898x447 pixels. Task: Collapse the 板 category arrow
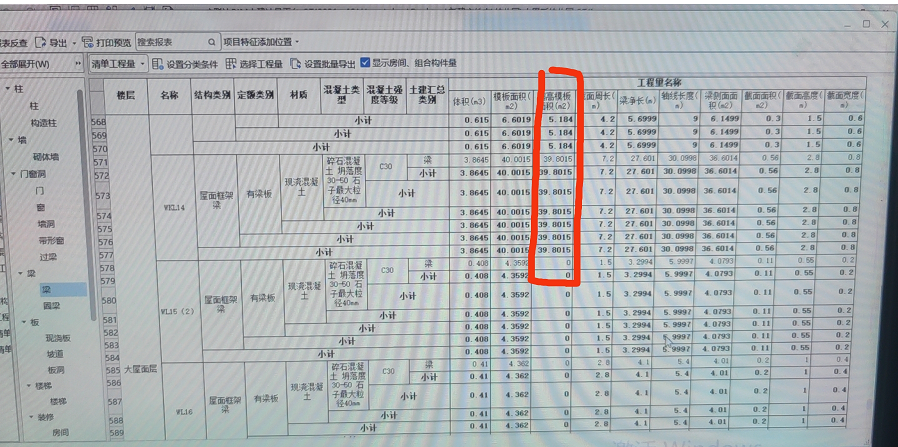point(23,322)
